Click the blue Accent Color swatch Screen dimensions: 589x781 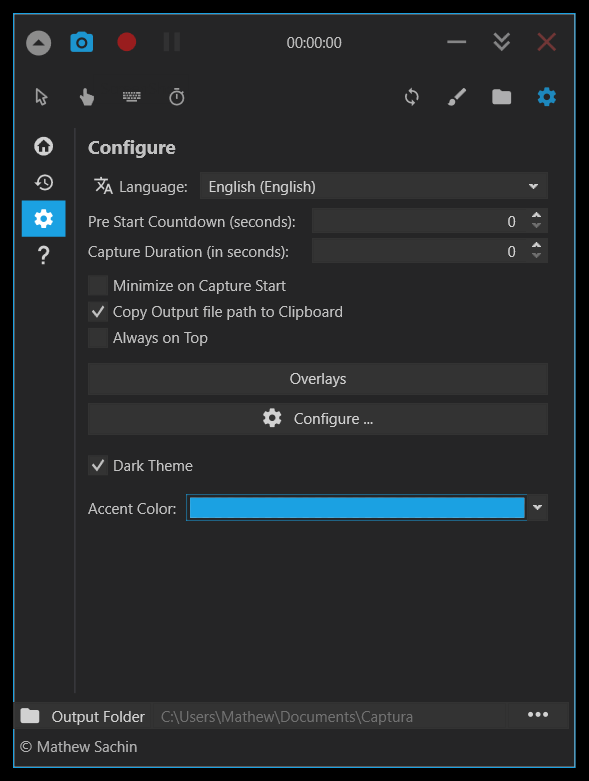[x=357, y=508]
